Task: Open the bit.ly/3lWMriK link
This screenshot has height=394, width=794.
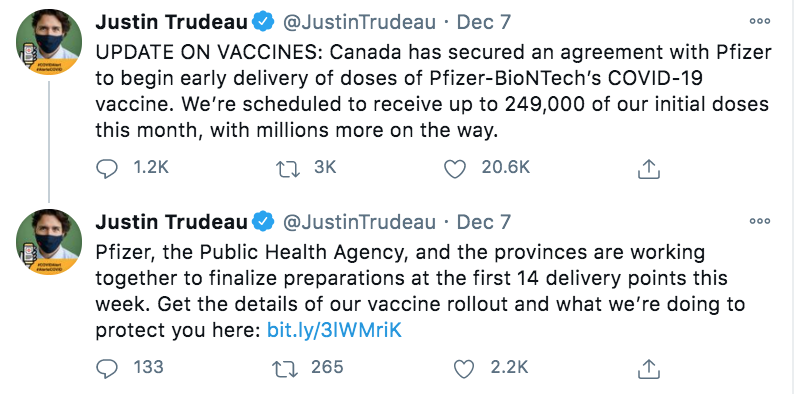Action: [x=334, y=331]
